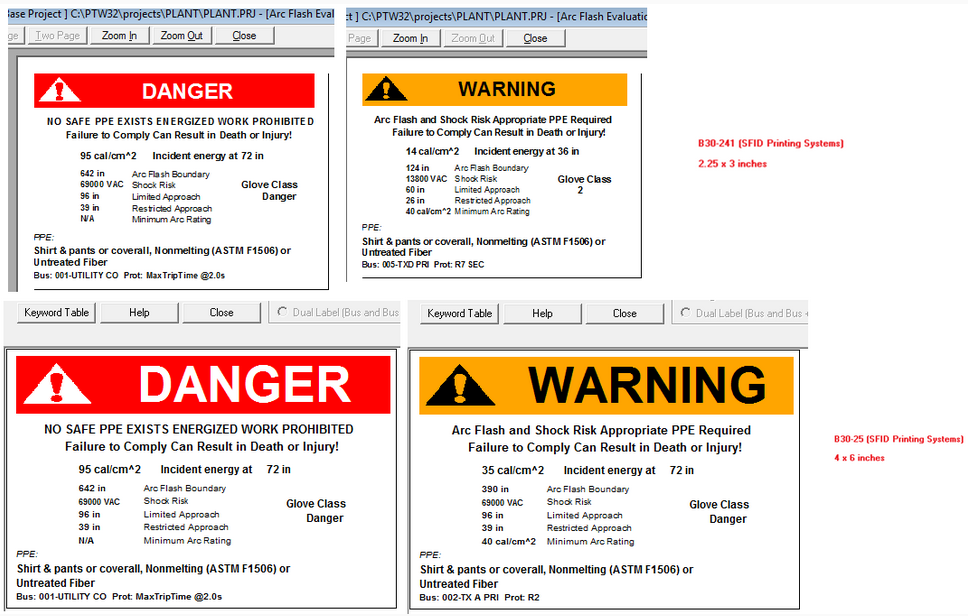Click Zoom In next to the Two Page button
This screenshot has height=616, width=968.
[x=120, y=36]
